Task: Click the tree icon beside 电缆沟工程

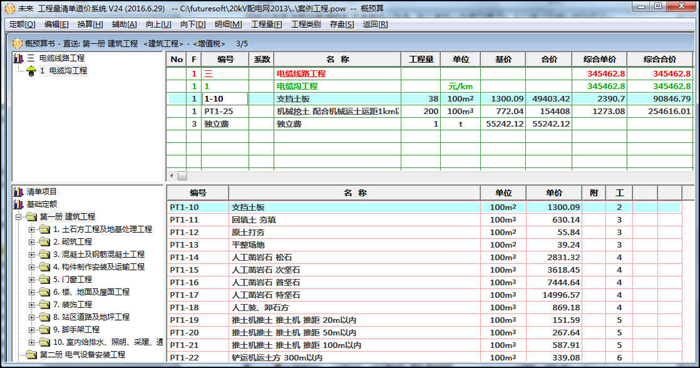Action: [x=31, y=71]
